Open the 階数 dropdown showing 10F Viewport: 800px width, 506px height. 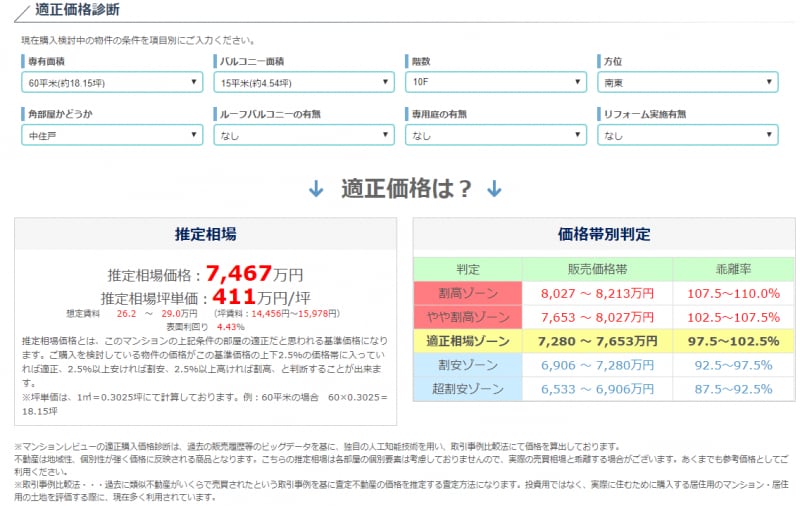[496, 82]
